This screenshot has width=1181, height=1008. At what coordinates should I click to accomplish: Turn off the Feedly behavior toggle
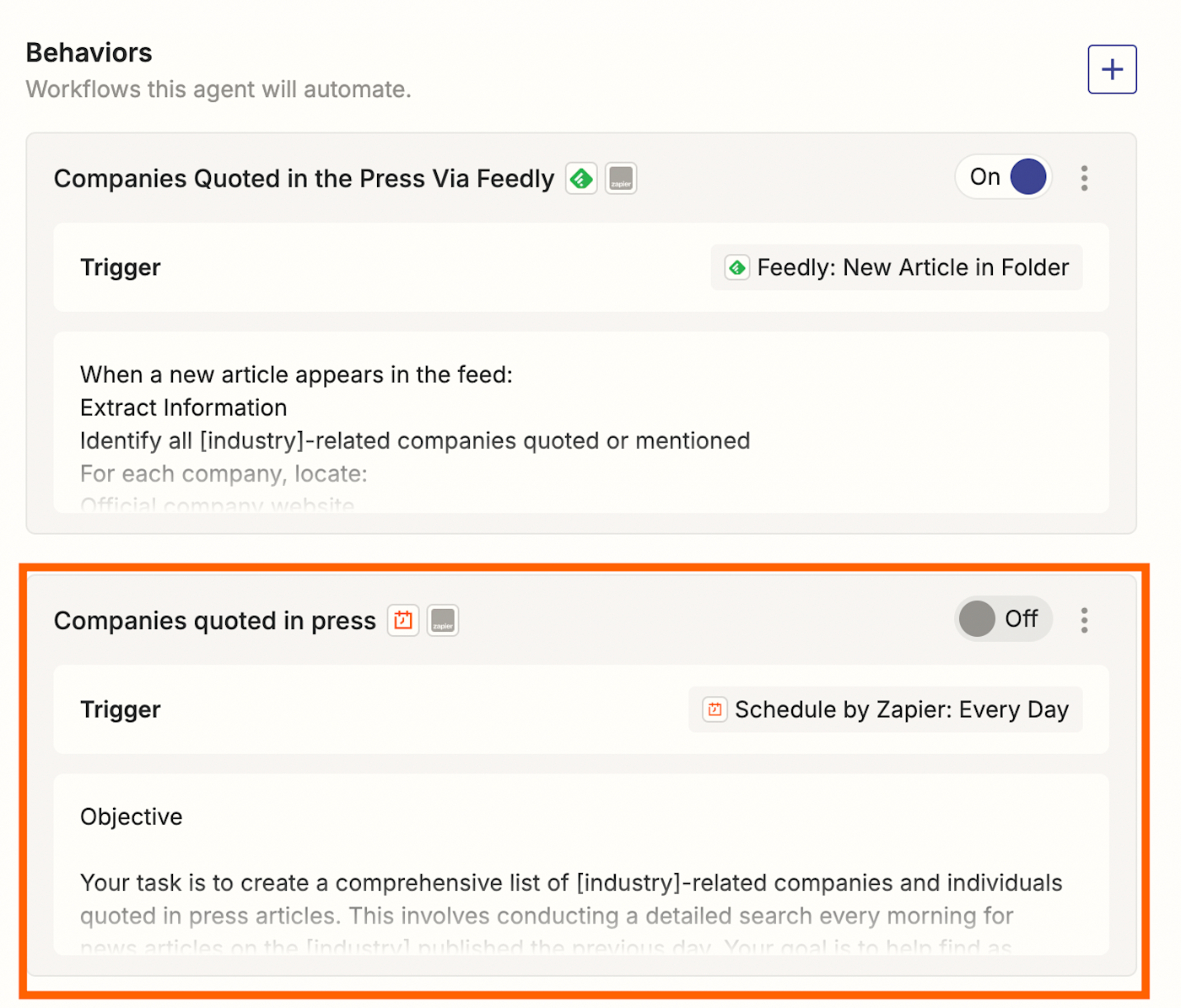(1004, 177)
